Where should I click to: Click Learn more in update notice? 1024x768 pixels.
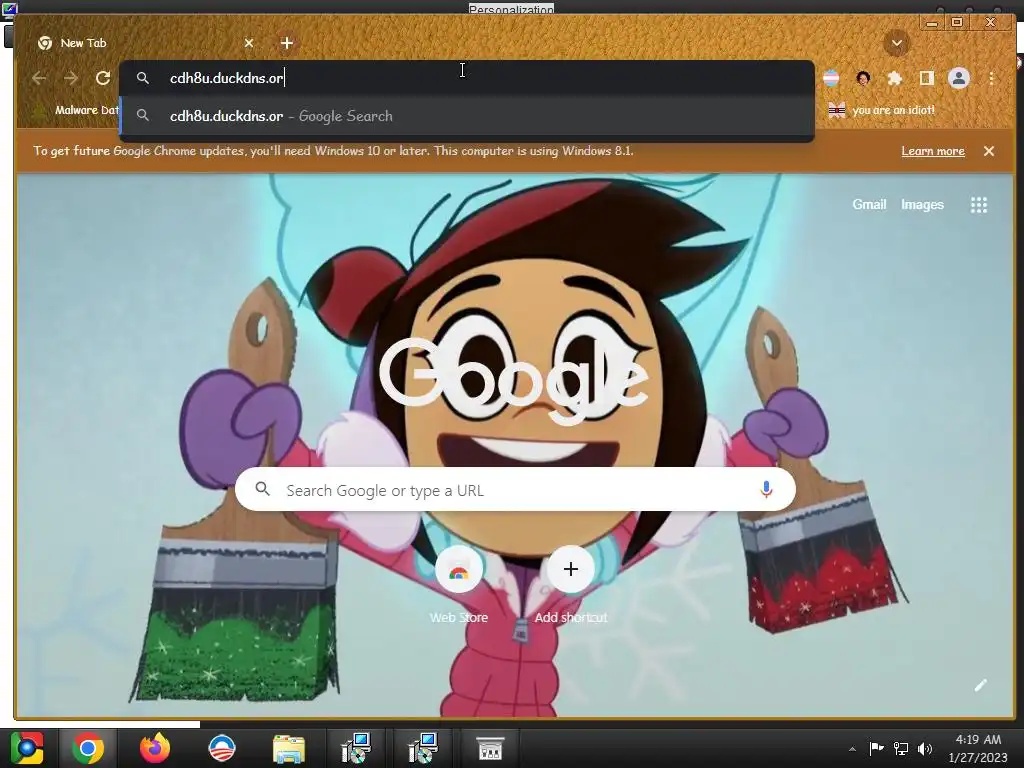(933, 151)
